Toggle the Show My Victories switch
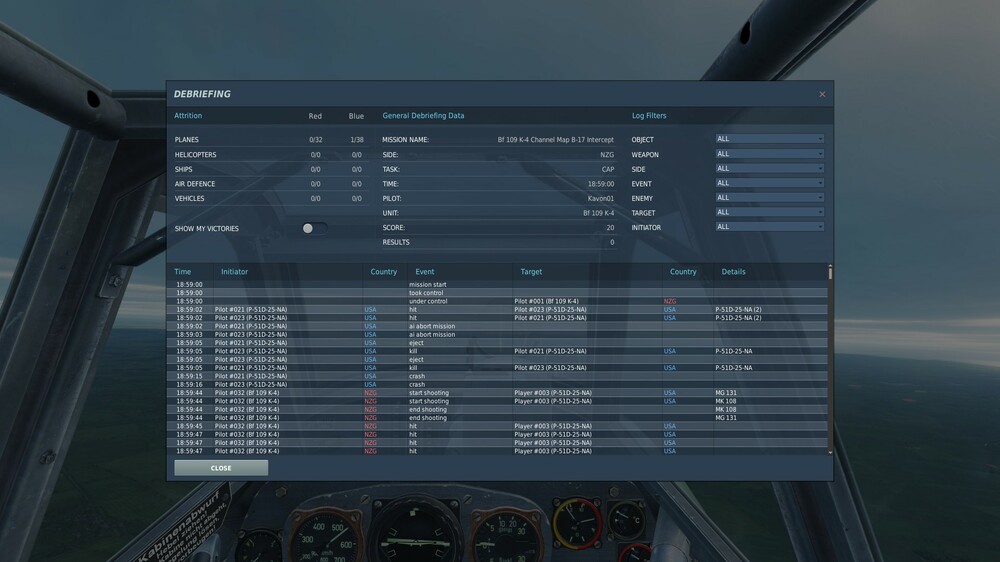The width and height of the screenshot is (1000, 562). (314, 228)
